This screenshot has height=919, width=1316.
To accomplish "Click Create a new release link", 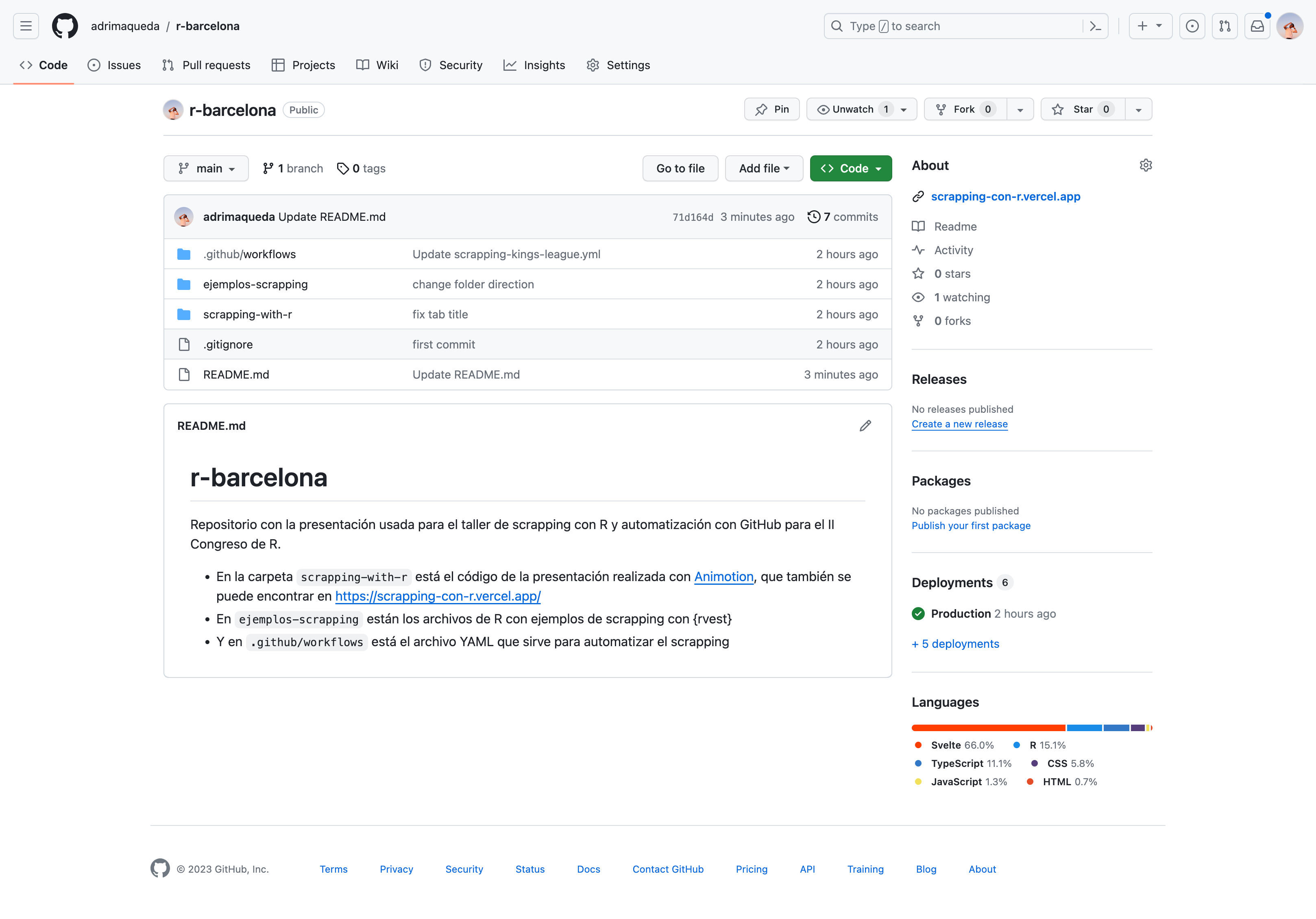I will pos(959,424).
